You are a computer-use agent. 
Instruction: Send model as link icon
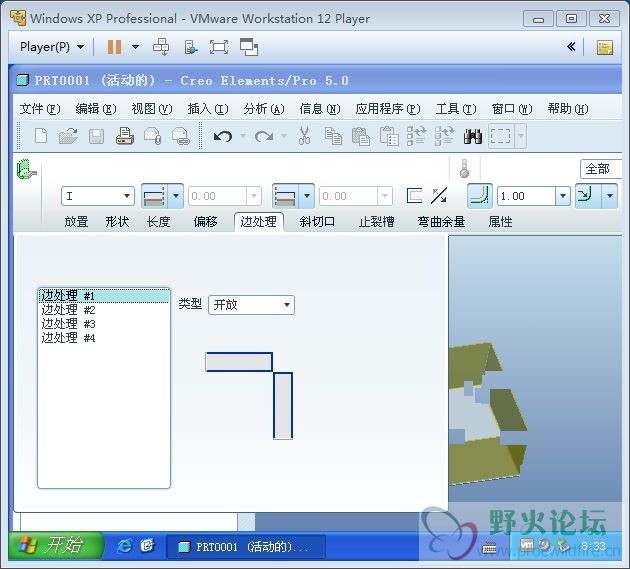click(x=181, y=136)
